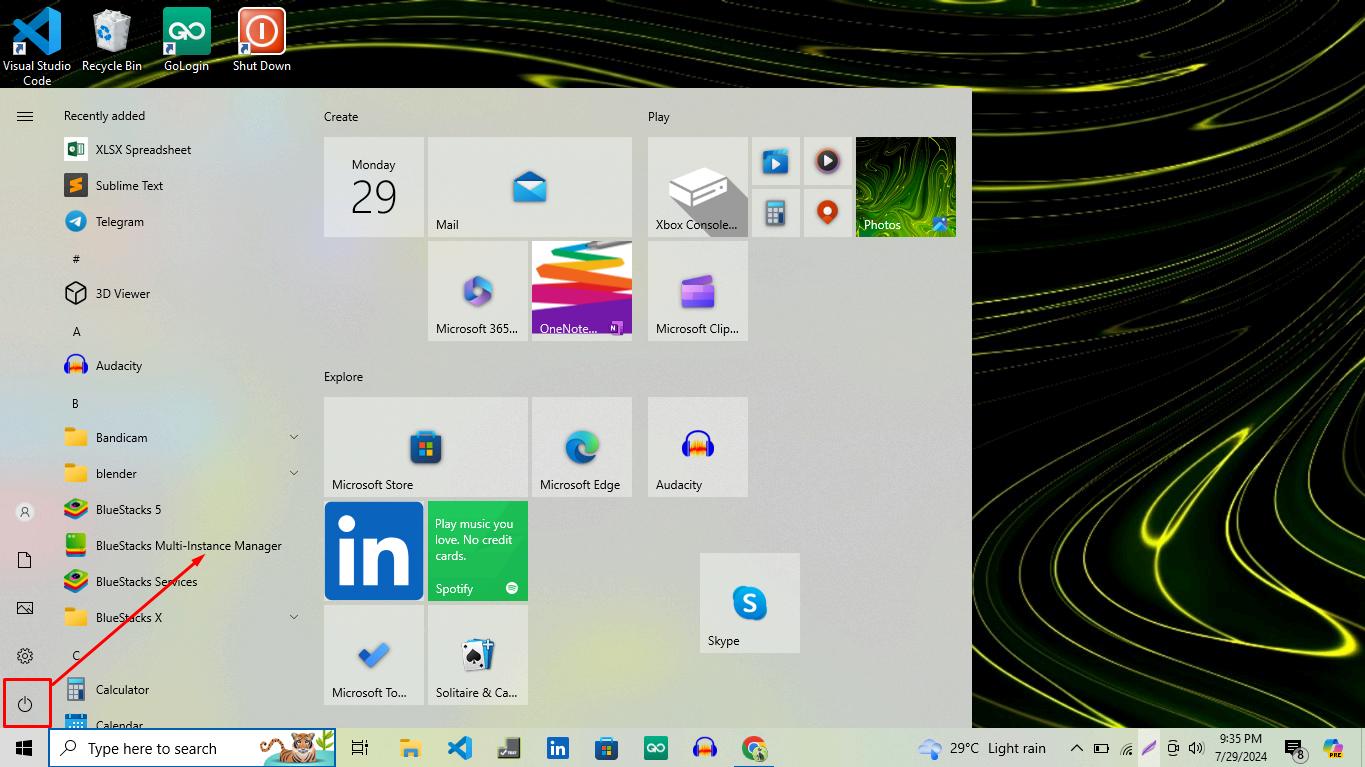The height and width of the screenshot is (767, 1365).
Task: Launch 3D Viewer from the app list
Action: pos(182,294)
